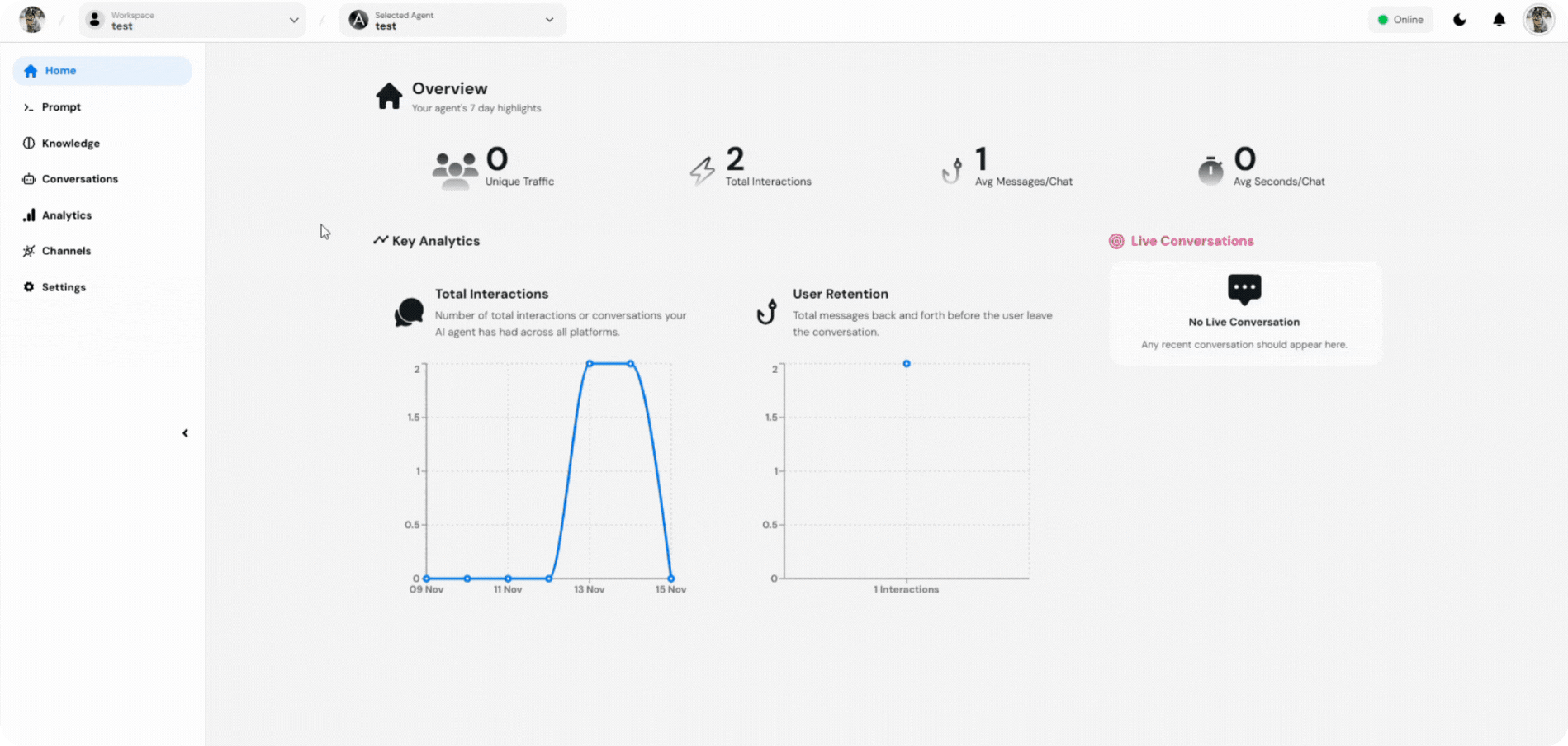Viewport: 1568px width, 746px height.
Task: Click the Avg Seconds/Chat stopwatch icon
Action: click(1210, 170)
